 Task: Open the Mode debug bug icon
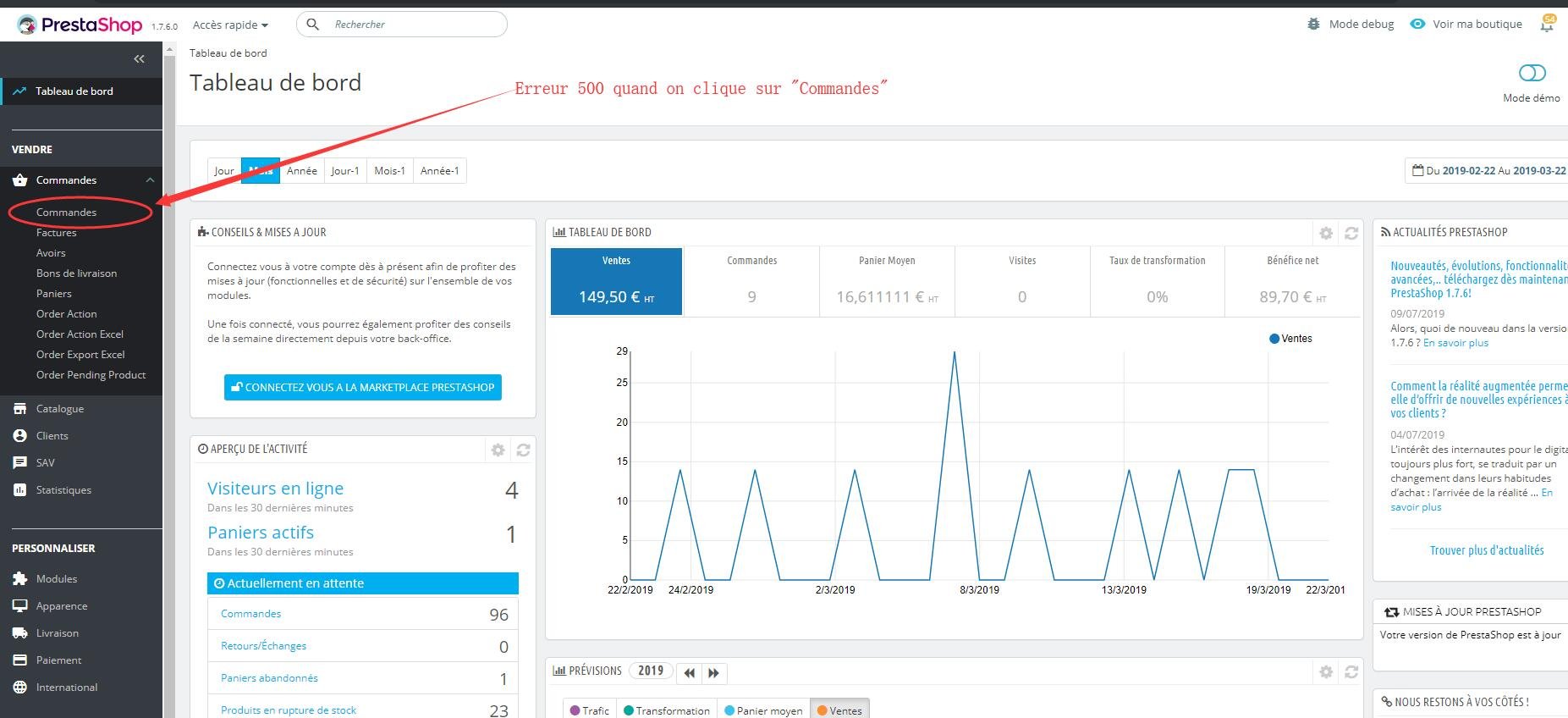pos(1313,24)
